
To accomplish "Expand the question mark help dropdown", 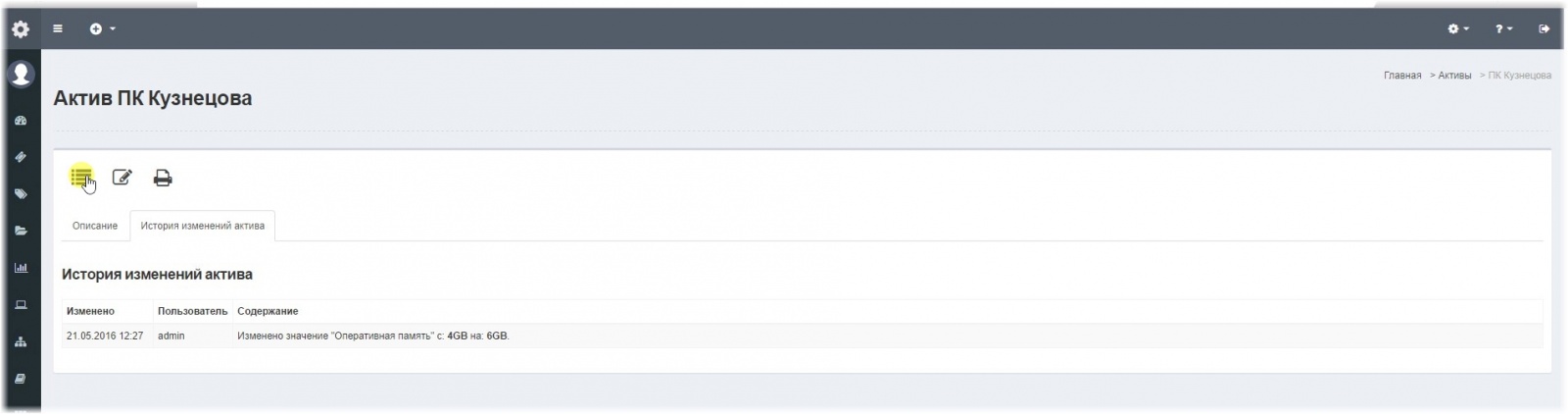I will (1503, 29).
